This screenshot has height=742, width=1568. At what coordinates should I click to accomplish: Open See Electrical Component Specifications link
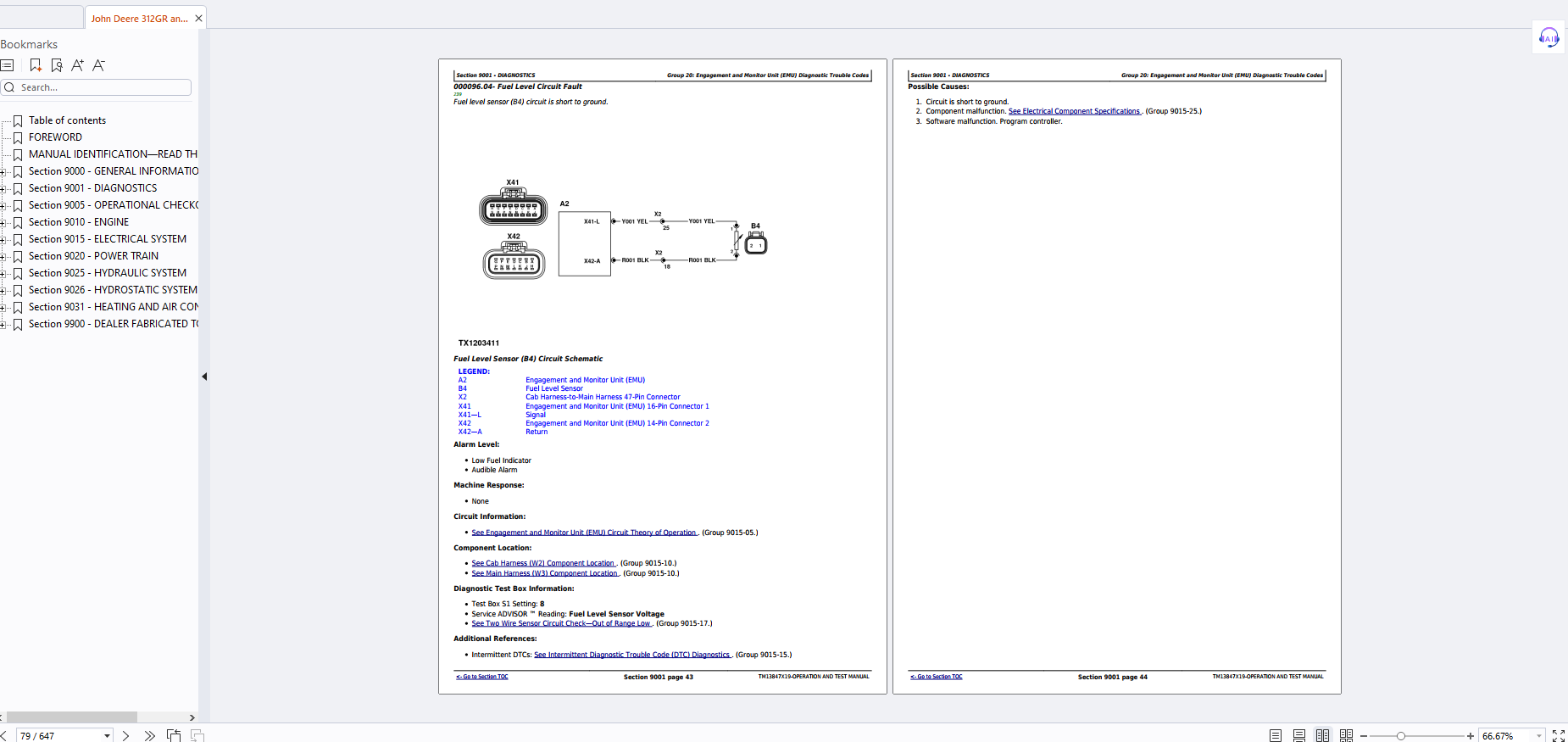pyautogui.click(x=1074, y=111)
